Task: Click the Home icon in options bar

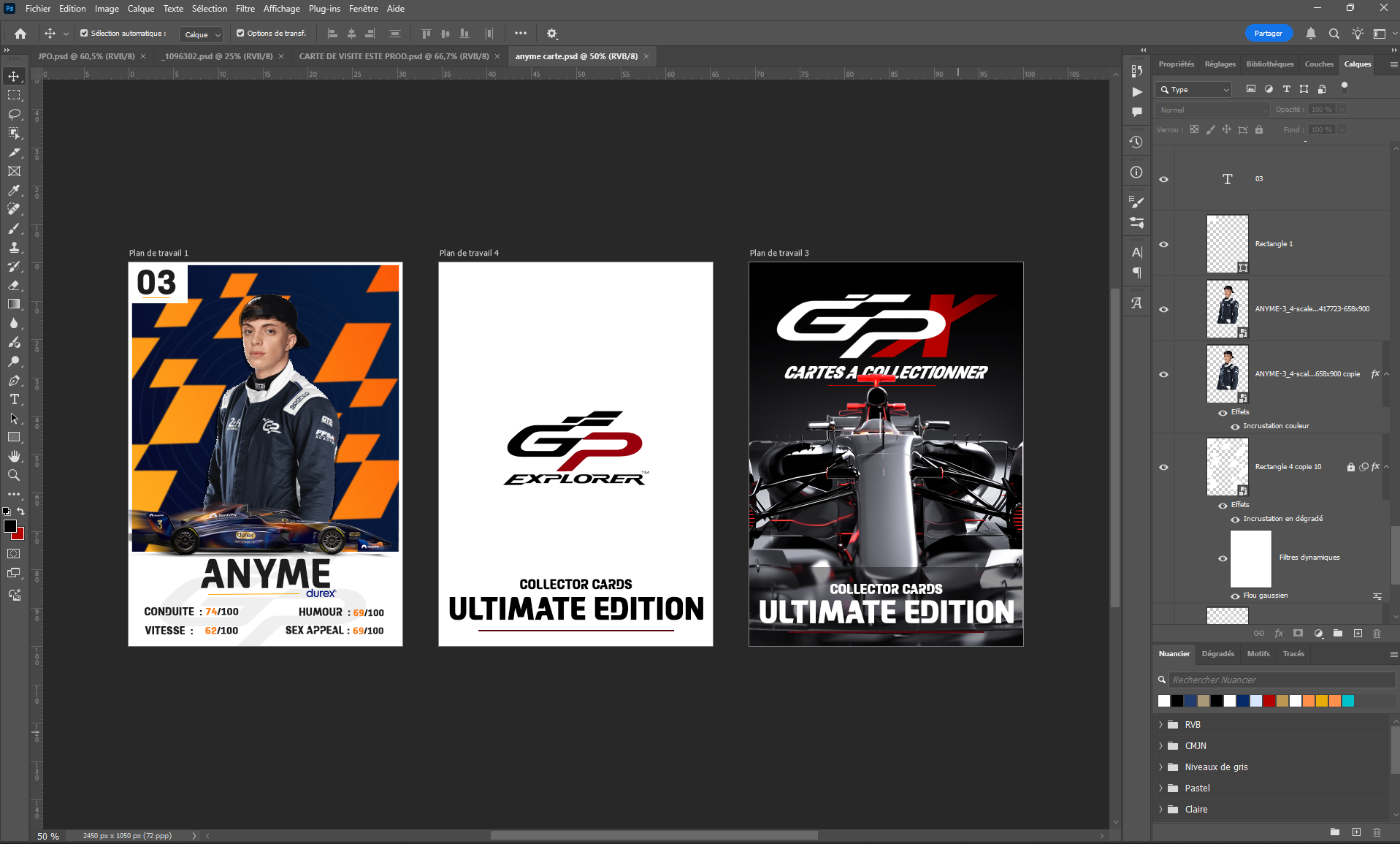Action: (20, 34)
